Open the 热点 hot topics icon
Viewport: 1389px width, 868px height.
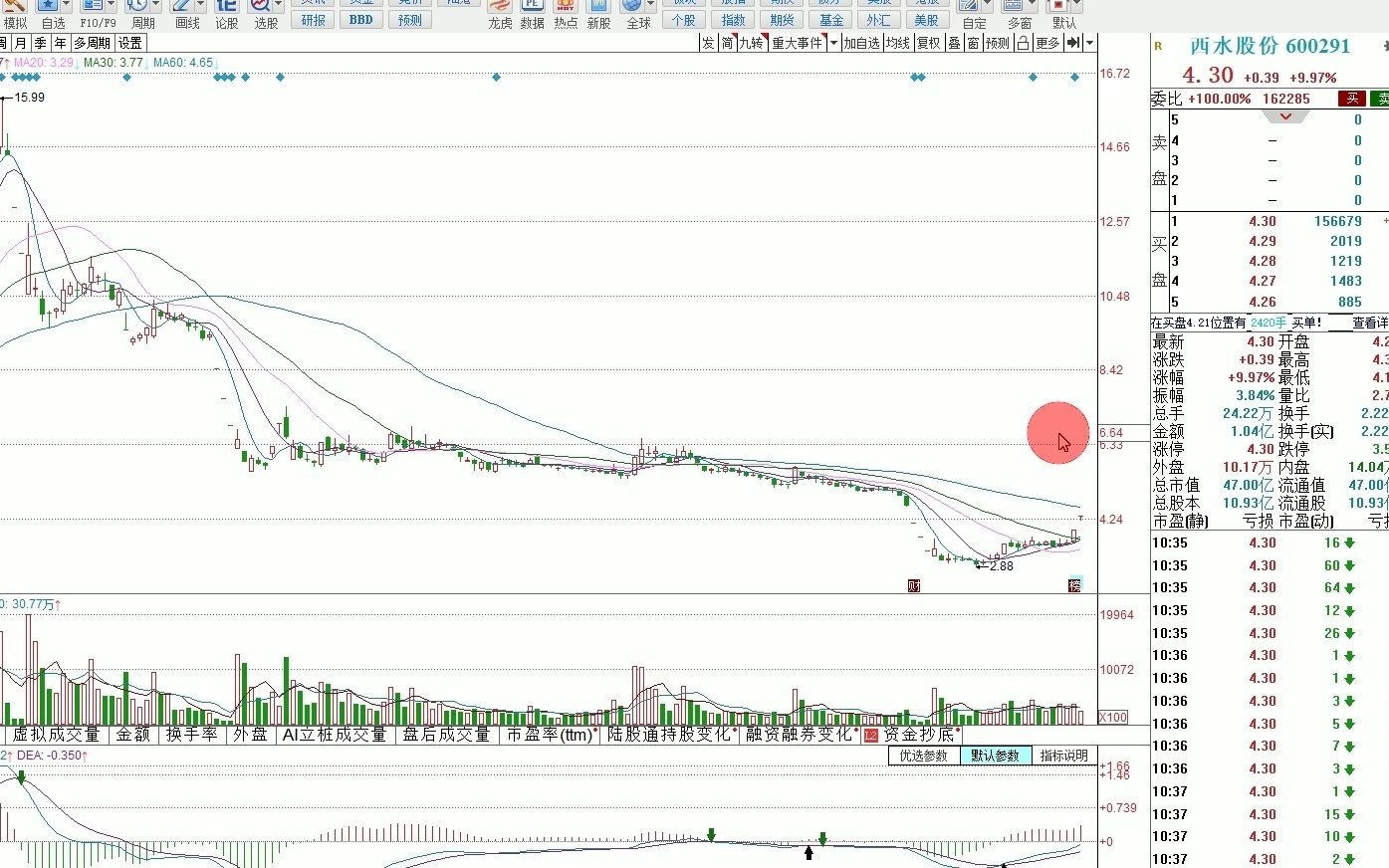click(566, 6)
